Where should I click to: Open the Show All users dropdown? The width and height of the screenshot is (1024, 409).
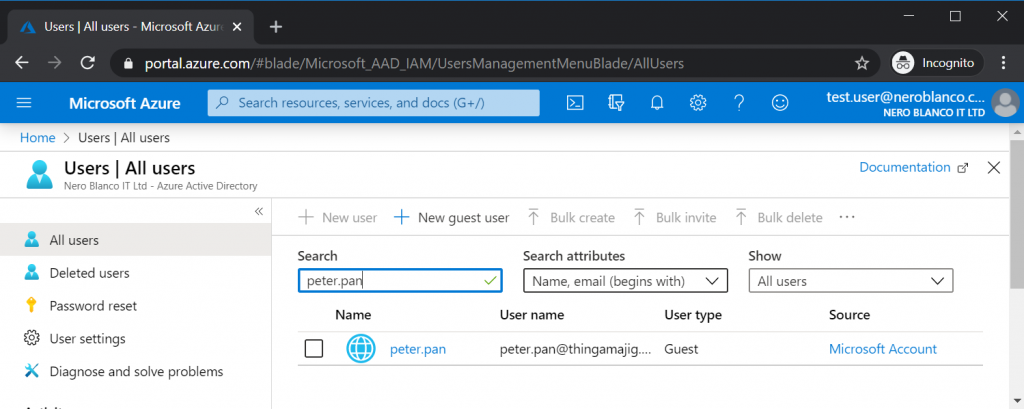(x=850, y=281)
